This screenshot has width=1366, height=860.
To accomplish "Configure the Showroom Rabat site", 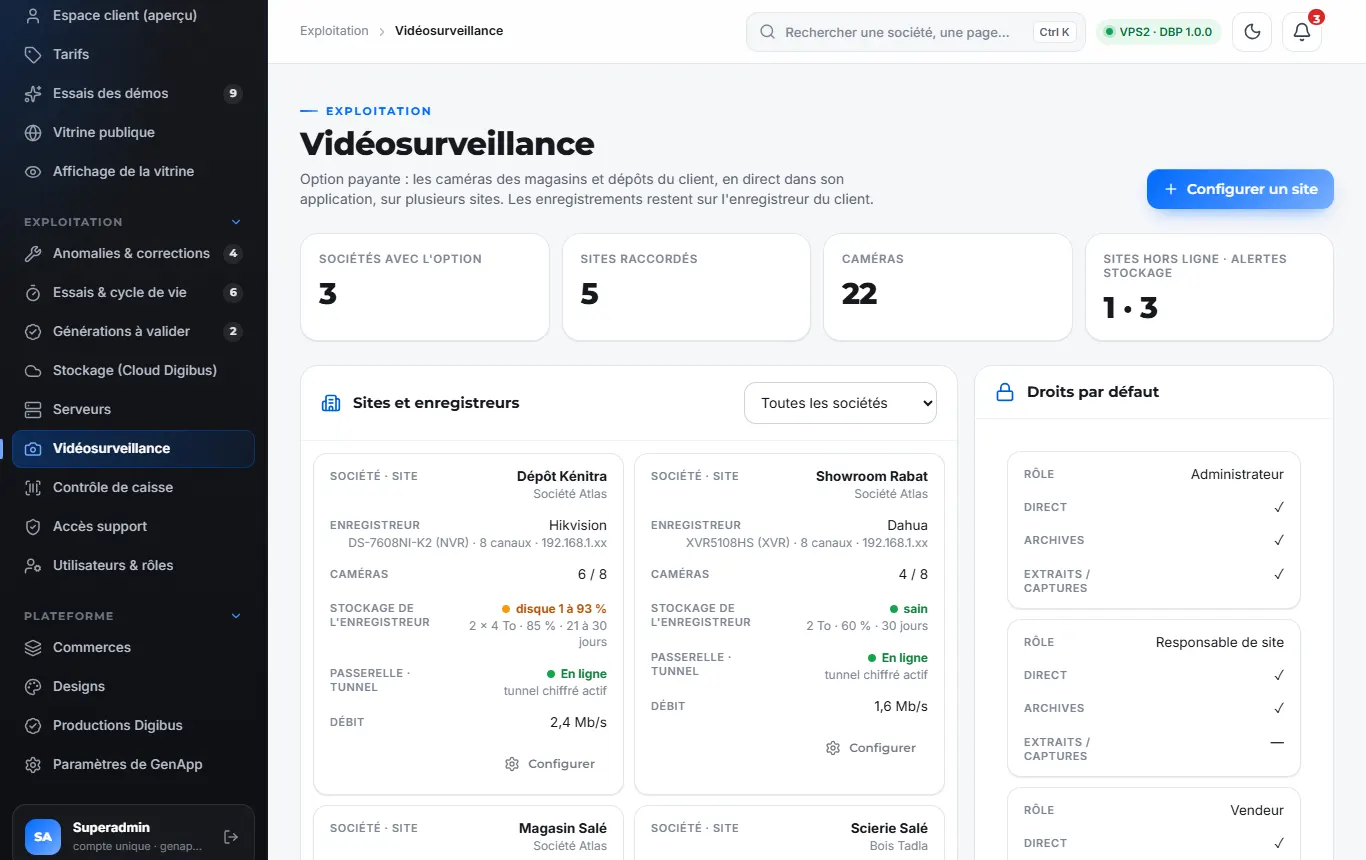I will pyautogui.click(x=871, y=748).
